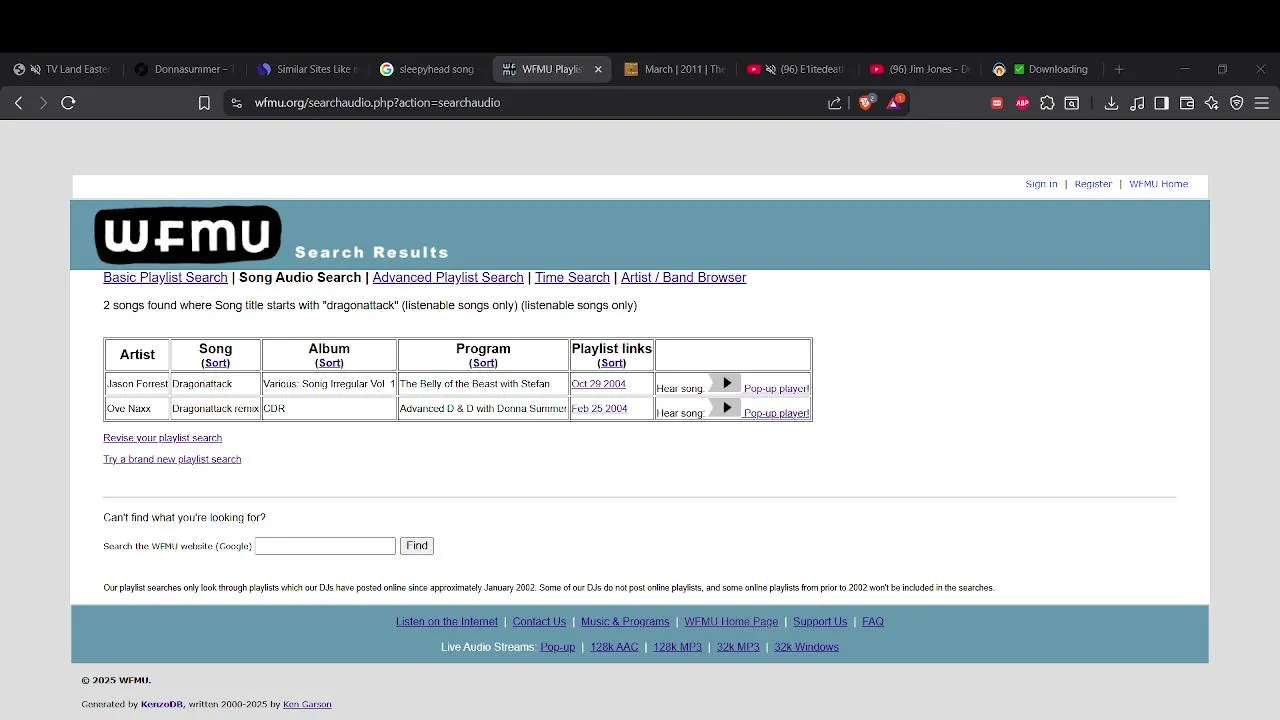Open the AdBlock Plus ABP extension
This screenshot has width=1280, height=720.
(x=1022, y=103)
